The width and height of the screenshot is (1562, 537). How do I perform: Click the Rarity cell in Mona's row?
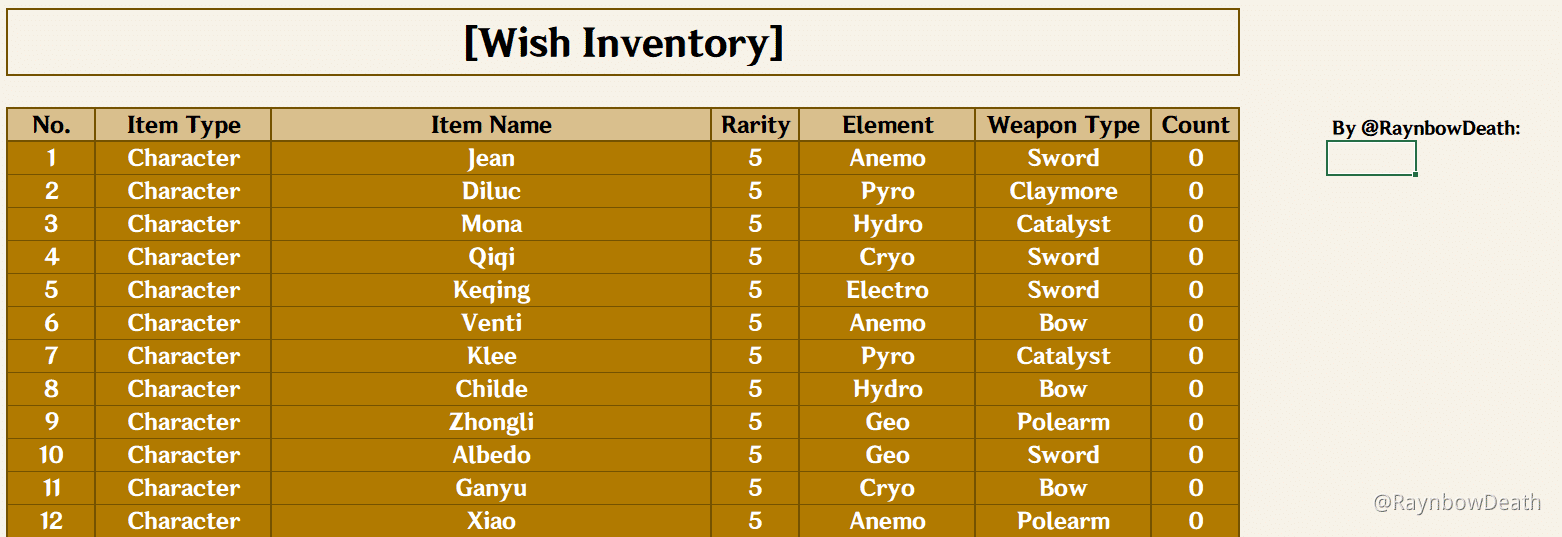(x=755, y=224)
